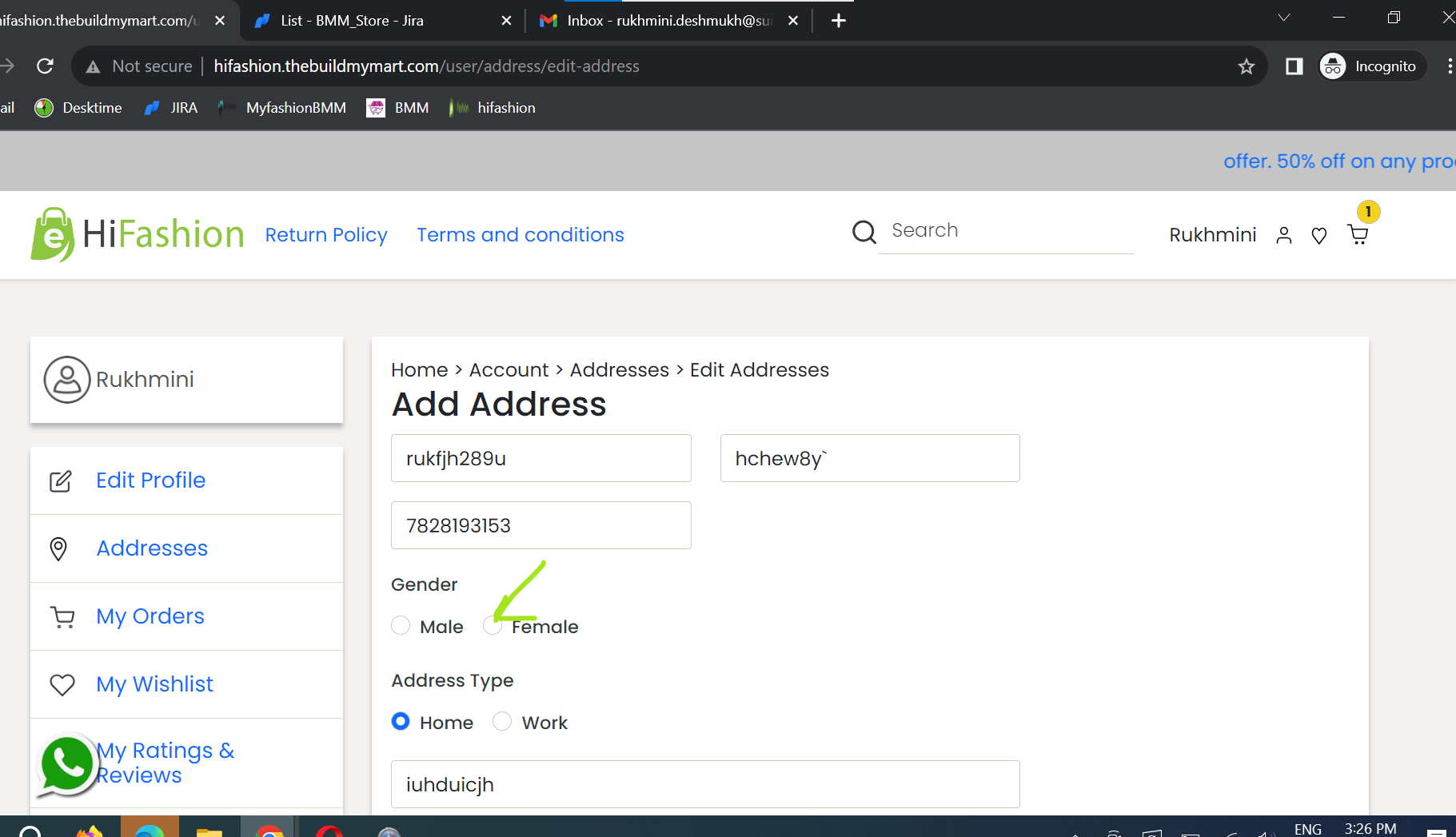
Task: Click the last name field containing hchew8y
Action: coord(870,458)
